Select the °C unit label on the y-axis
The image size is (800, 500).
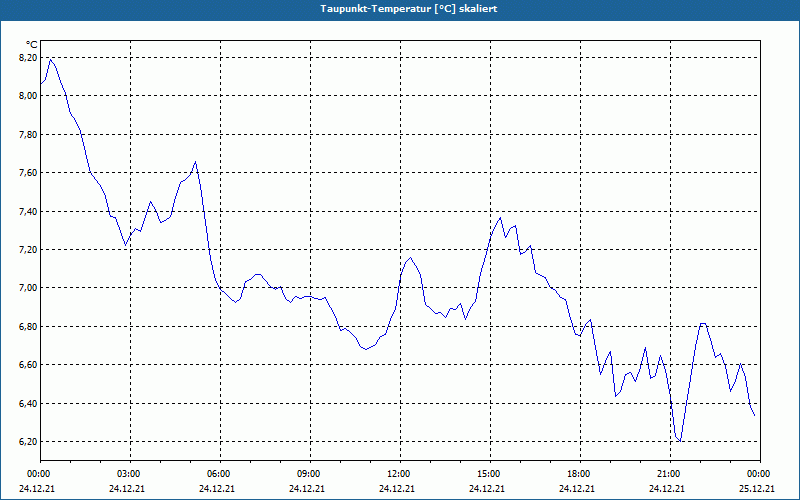pyautogui.click(x=32, y=45)
